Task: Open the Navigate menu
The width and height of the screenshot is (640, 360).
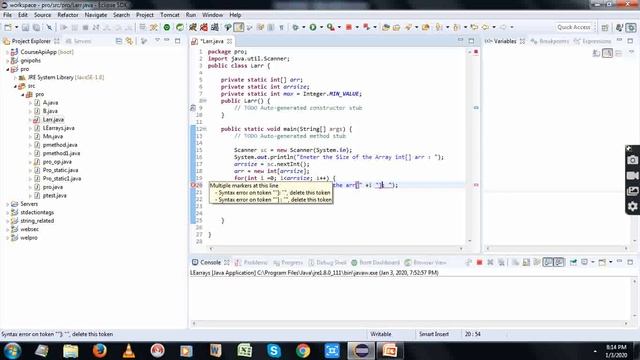Action: [x=96, y=15]
